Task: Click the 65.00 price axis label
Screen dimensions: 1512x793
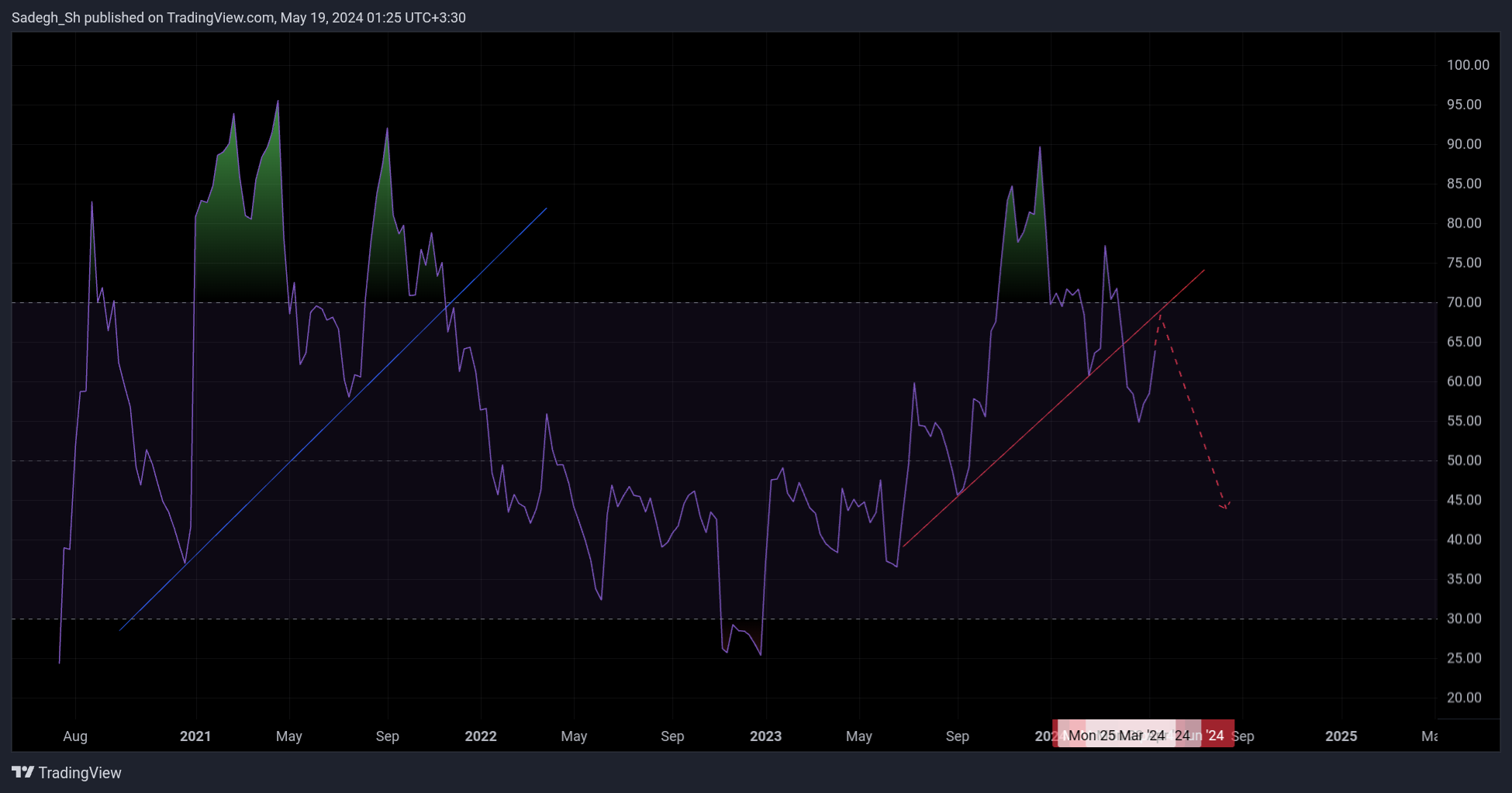Action: [1464, 342]
